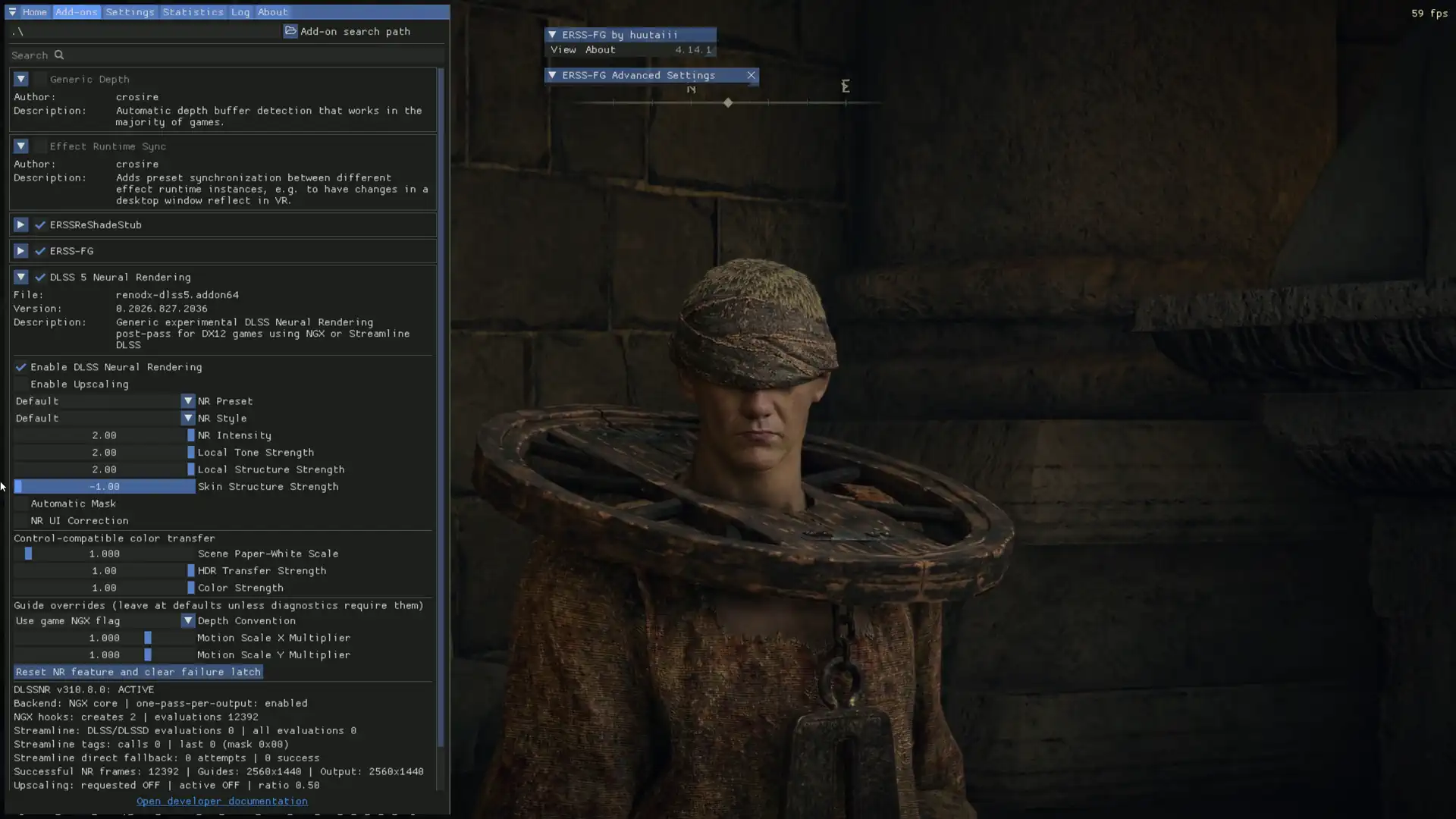Click the Control-compatible color transfer heading
The image size is (1456, 819).
pyautogui.click(x=115, y=538)
